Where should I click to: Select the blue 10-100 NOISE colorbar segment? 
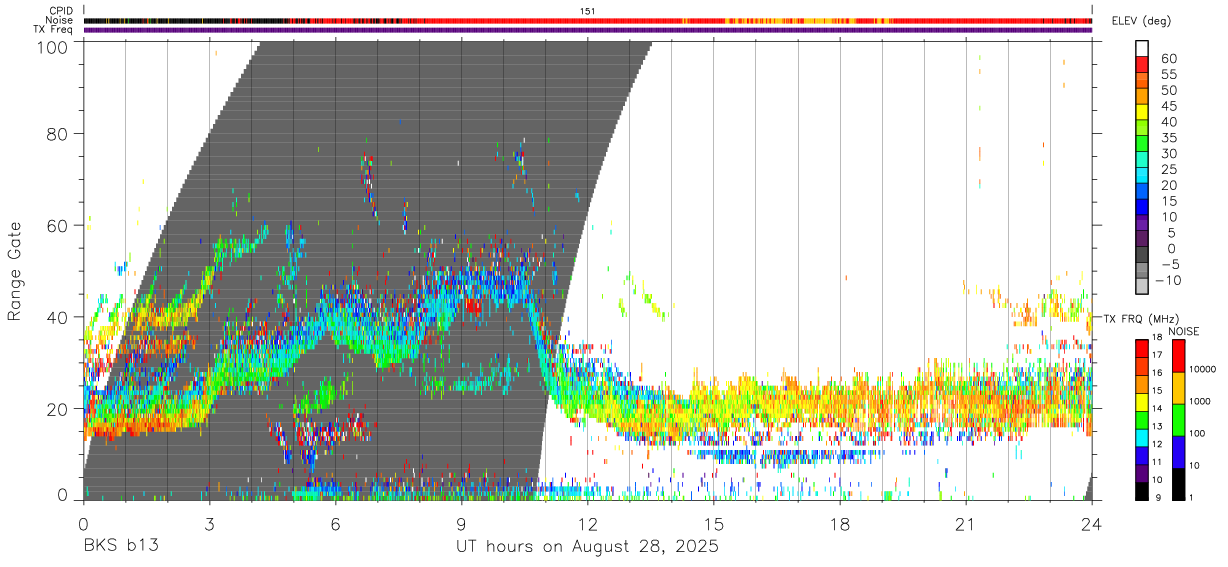click(x=1179, y=452)
